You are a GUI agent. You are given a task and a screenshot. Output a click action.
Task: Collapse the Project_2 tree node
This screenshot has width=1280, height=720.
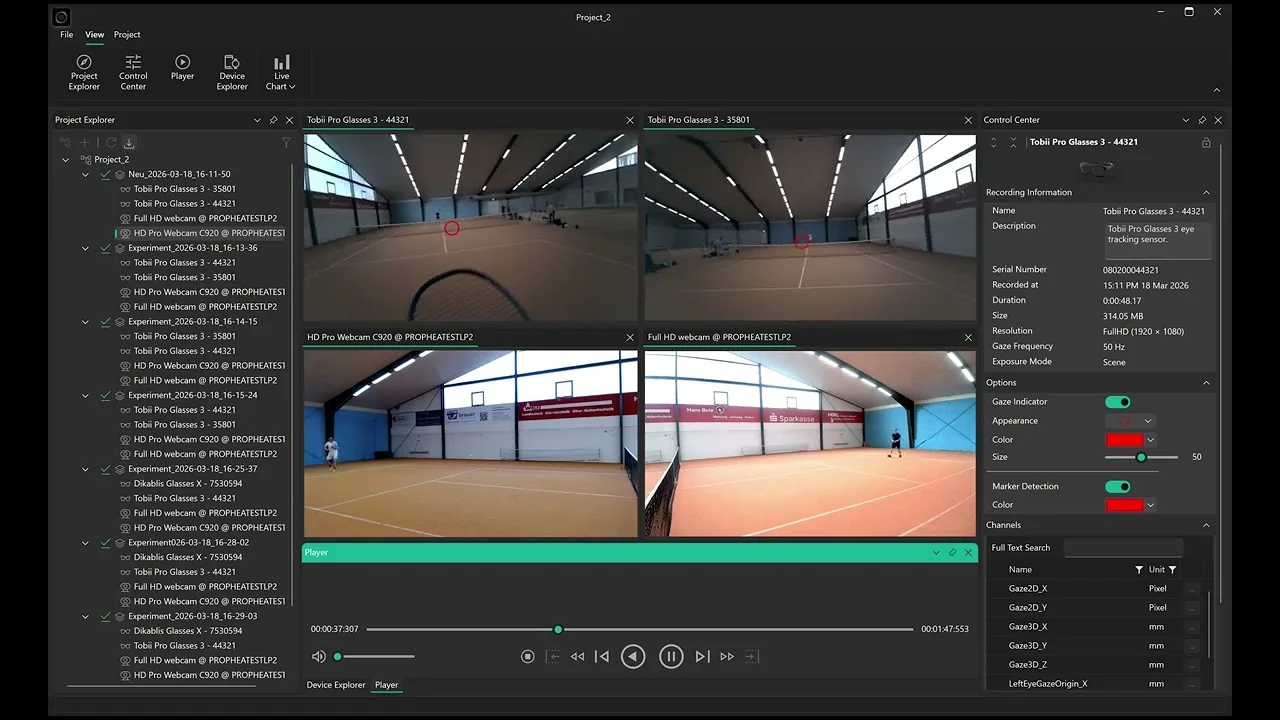(x=66, y=160)
